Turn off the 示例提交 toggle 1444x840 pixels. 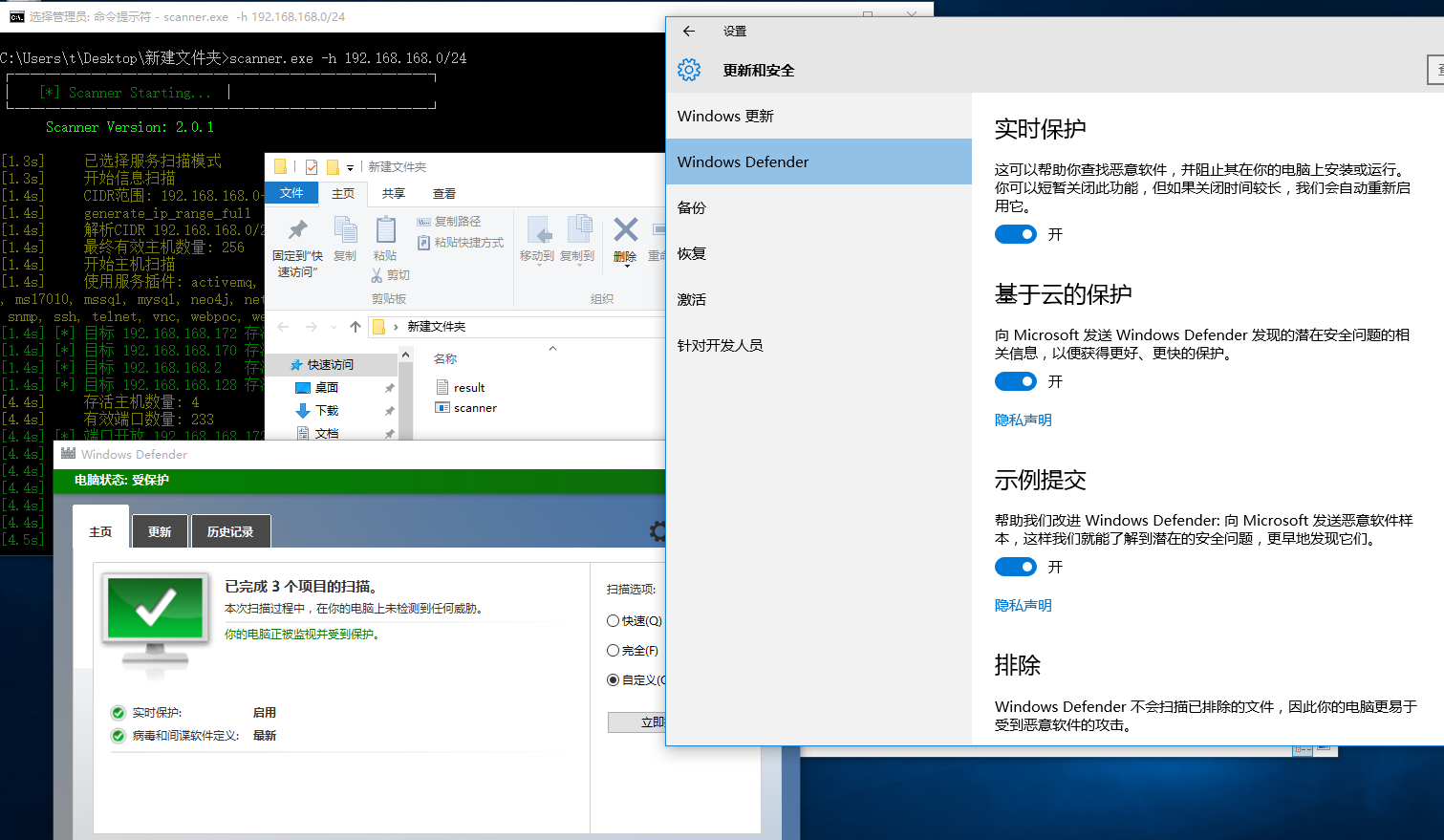1016,567
